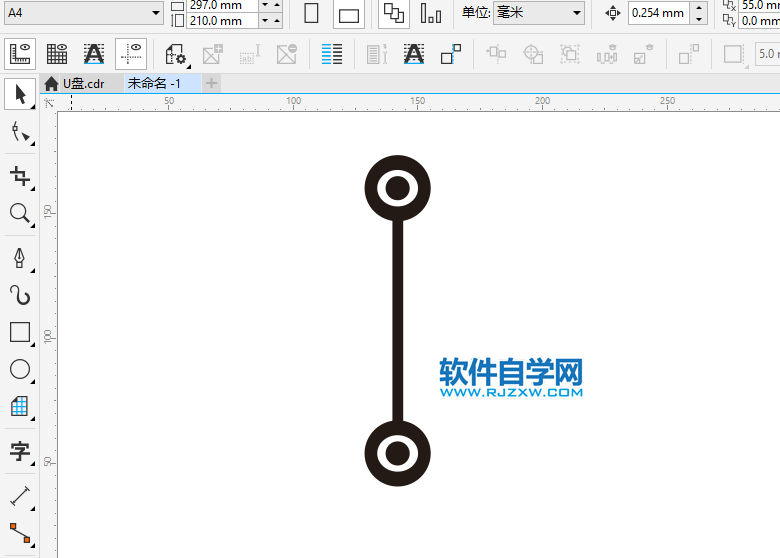Viewport: 780px width, 558px height.
Task: Select the Shape tool
Action: [20, 132]
